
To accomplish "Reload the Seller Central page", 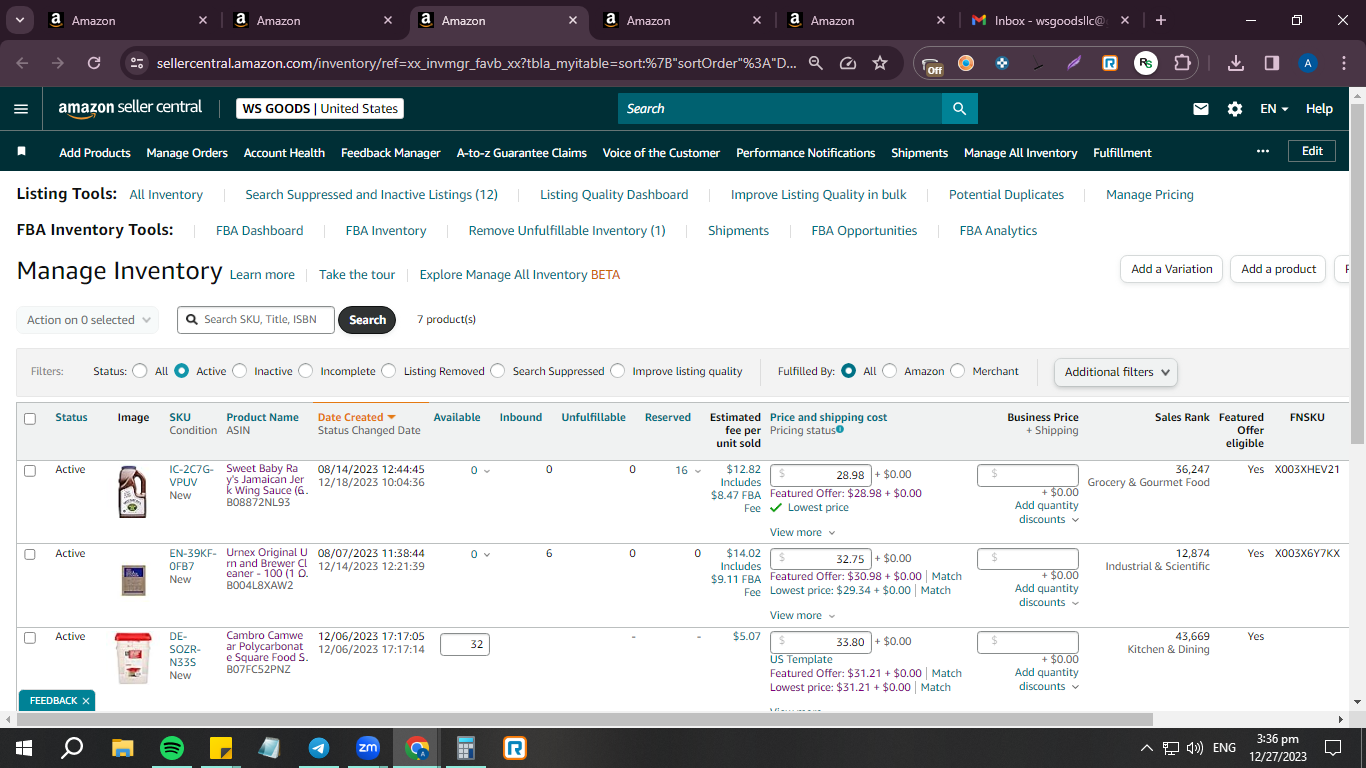I will click(94, 63).
